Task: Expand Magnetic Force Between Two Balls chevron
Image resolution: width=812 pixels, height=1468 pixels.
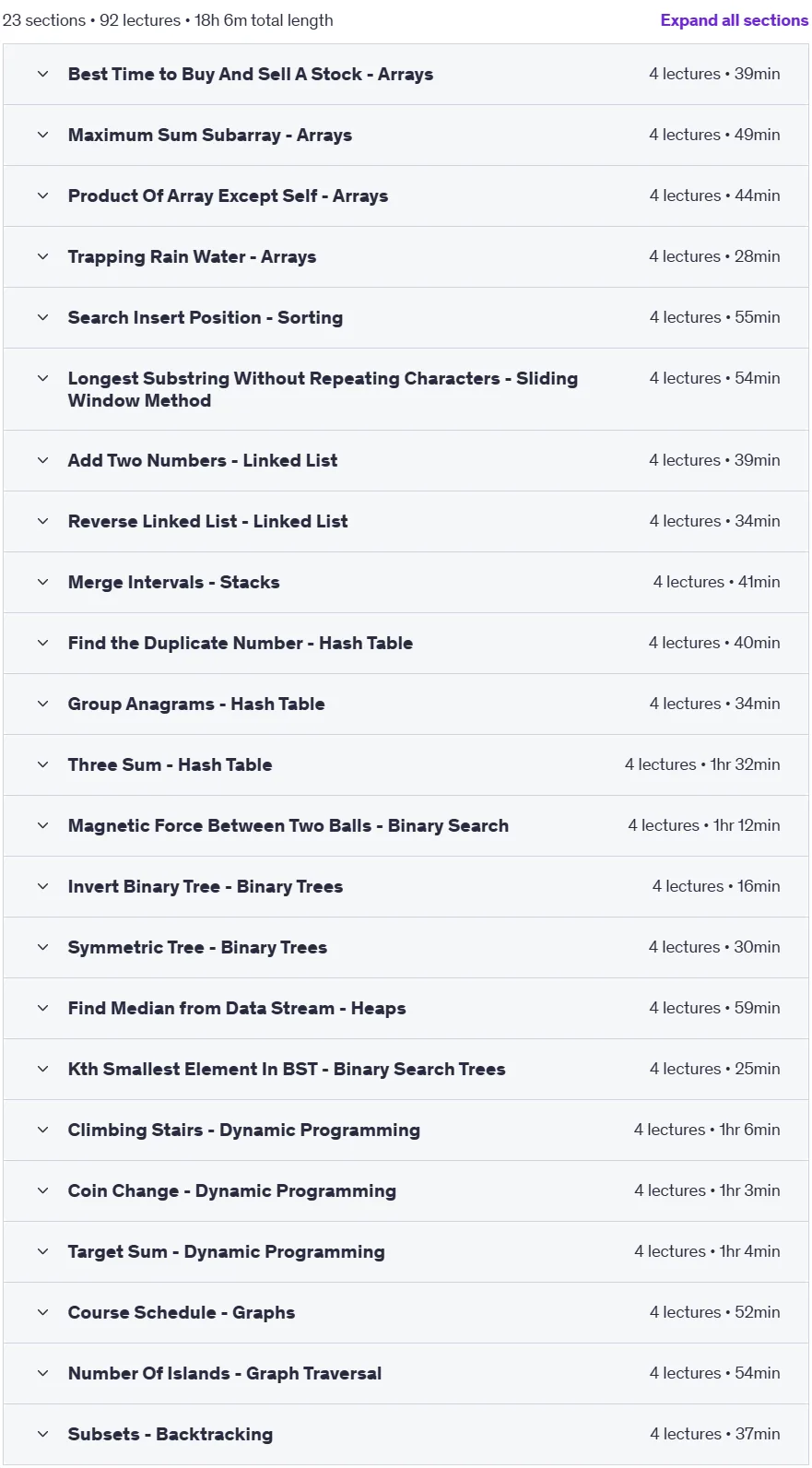Action: pos(42,825)
